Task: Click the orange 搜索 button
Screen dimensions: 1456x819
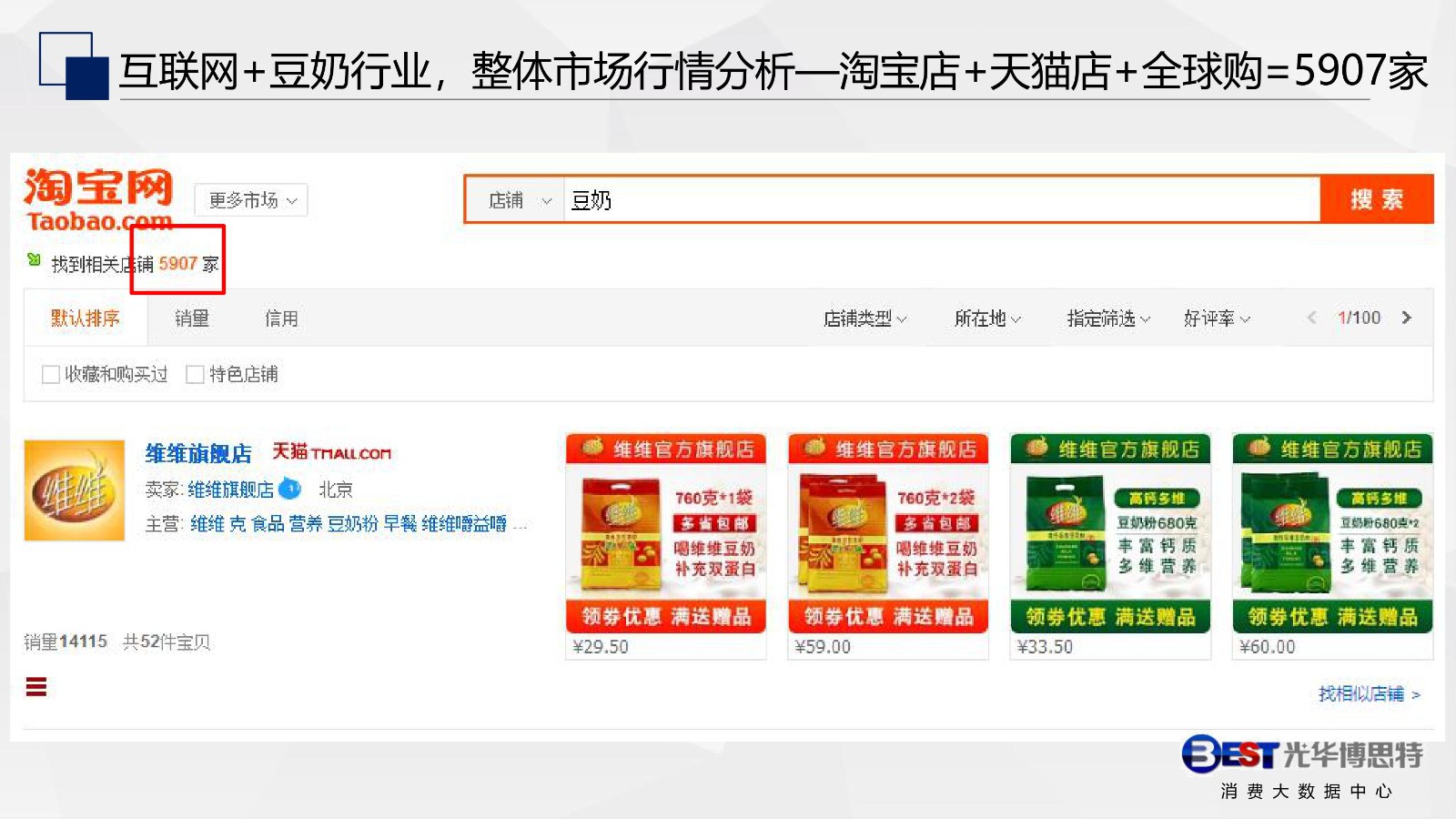Action: tap(1377, 199)
